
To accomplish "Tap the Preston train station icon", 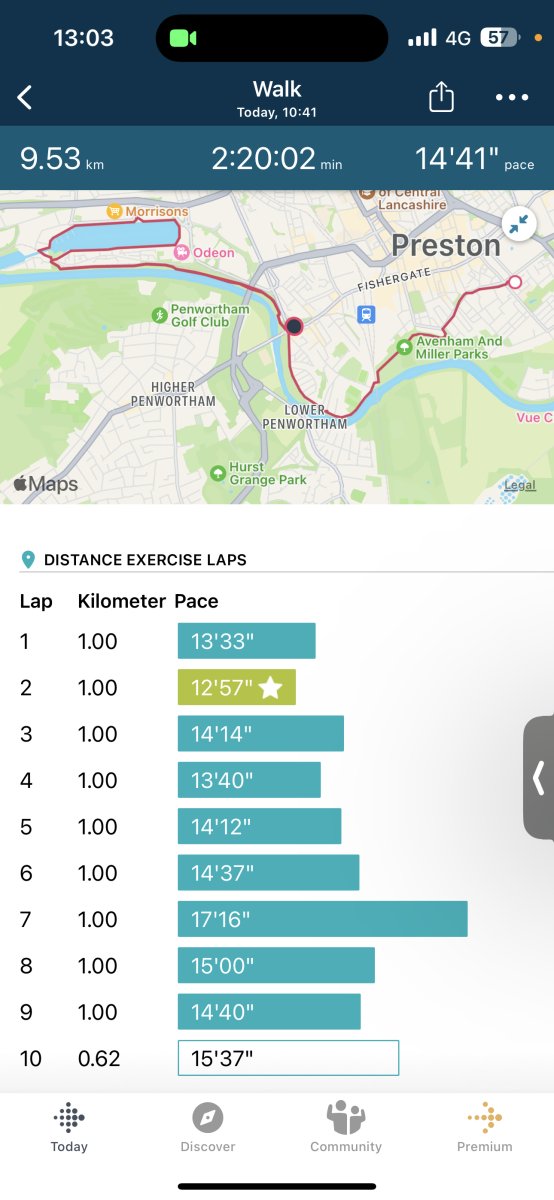I will pos(367,314).
